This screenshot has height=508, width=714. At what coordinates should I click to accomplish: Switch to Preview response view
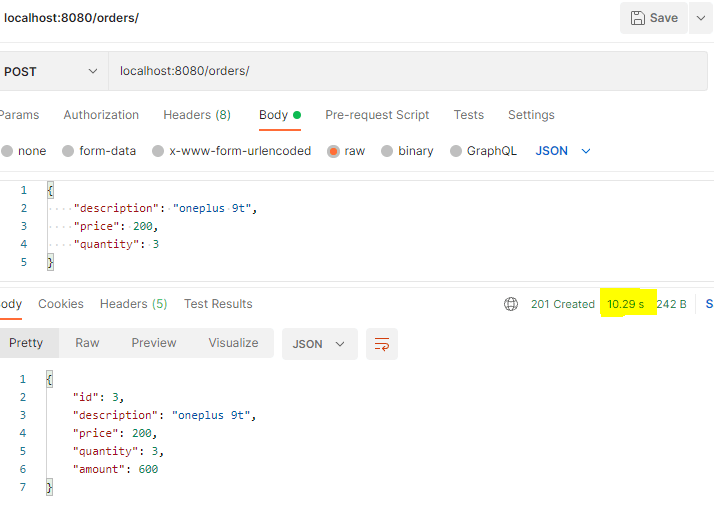tap(154, 343)
